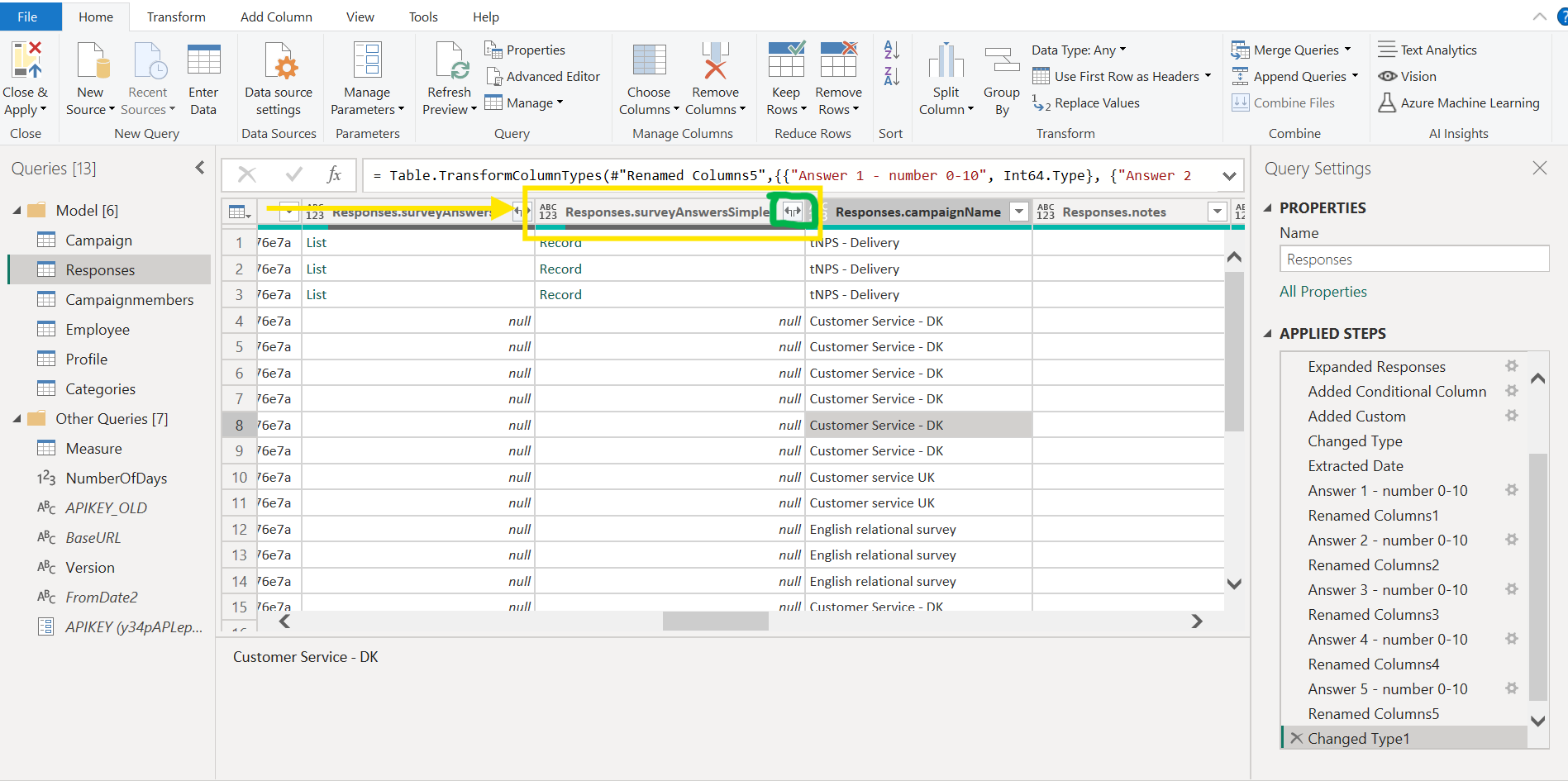Click the query Name input field

coord(1413,260)
